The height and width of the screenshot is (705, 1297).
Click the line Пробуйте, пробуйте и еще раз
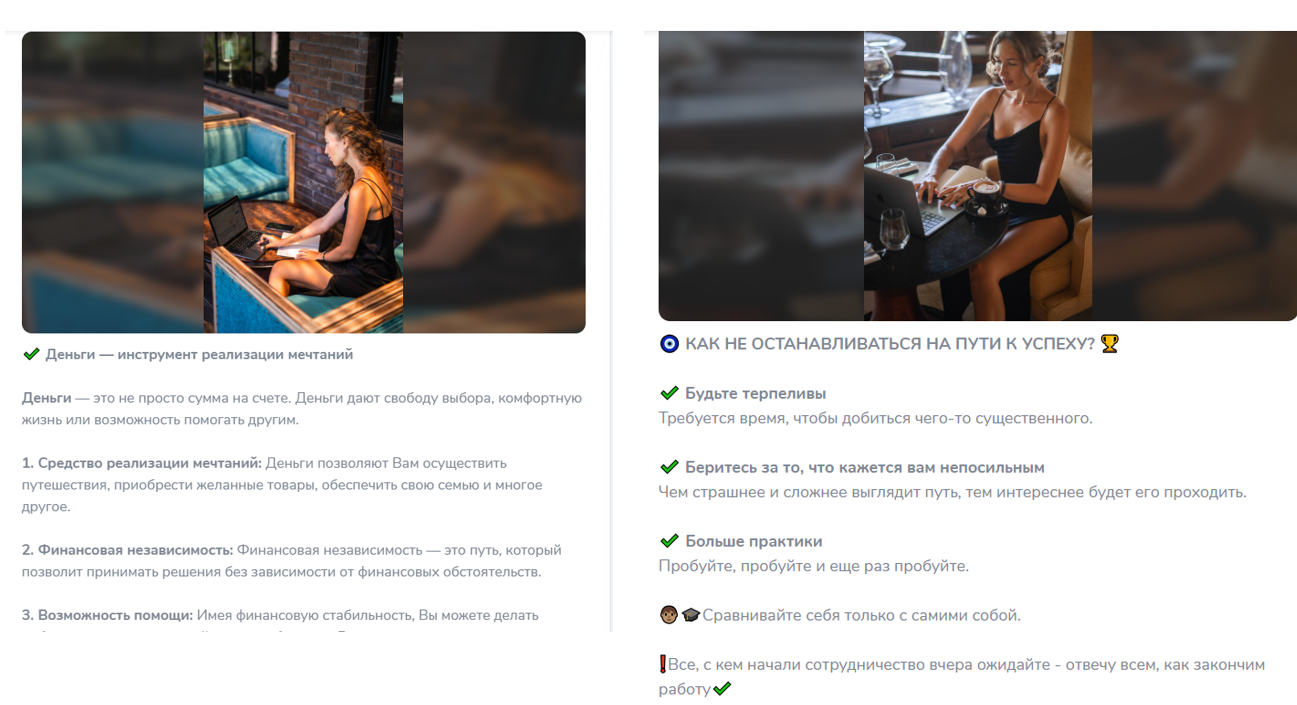(x=813, y=566)
